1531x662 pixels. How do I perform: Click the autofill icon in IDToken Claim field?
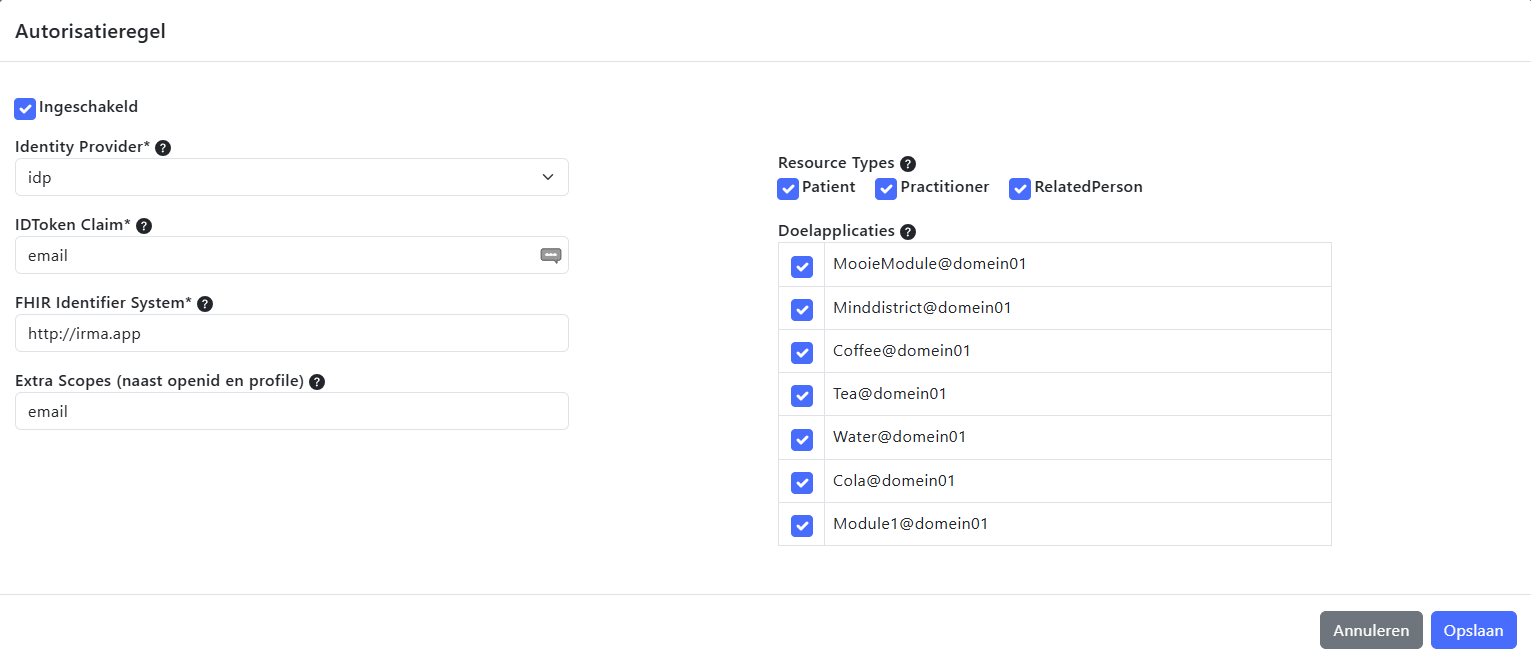[551, 255]
